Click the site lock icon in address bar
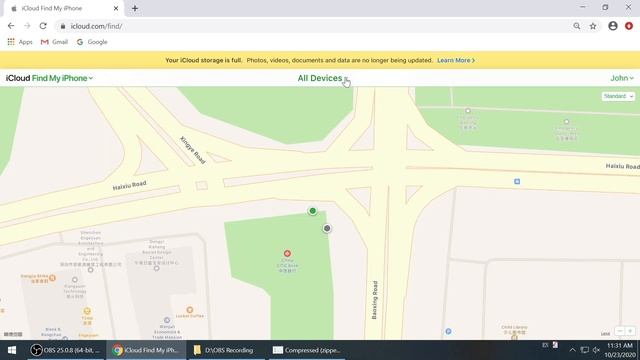Viewport: 640px width, 360px height. point(62,26)
